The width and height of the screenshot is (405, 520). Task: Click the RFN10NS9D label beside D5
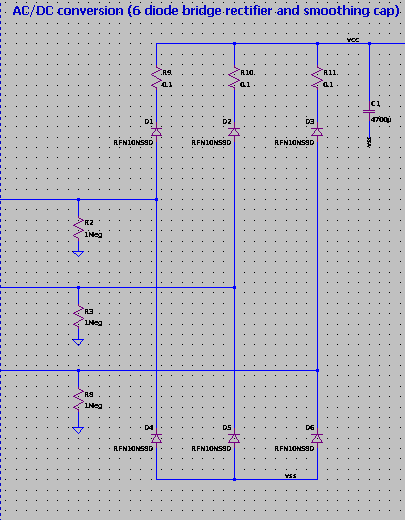tap(211, 449)
